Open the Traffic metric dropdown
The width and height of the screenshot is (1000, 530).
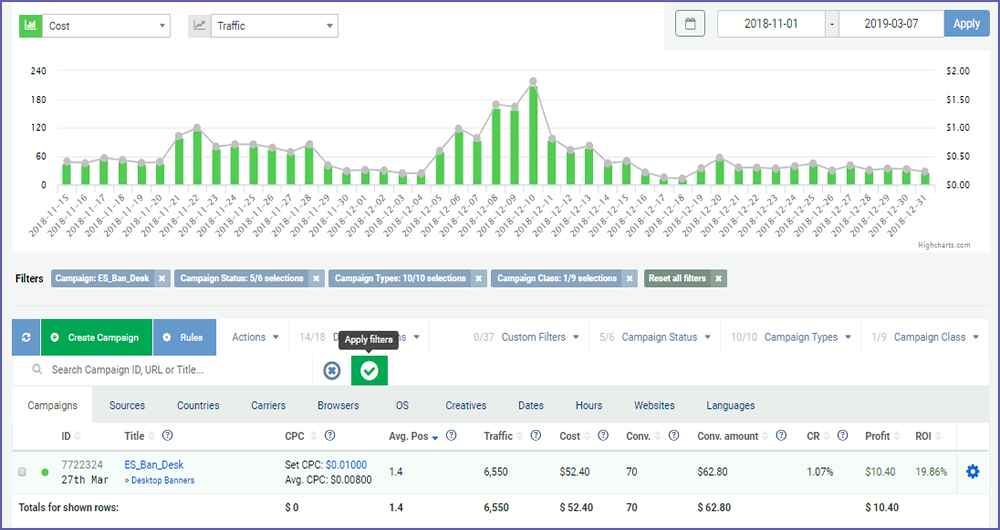pos(274,26)
